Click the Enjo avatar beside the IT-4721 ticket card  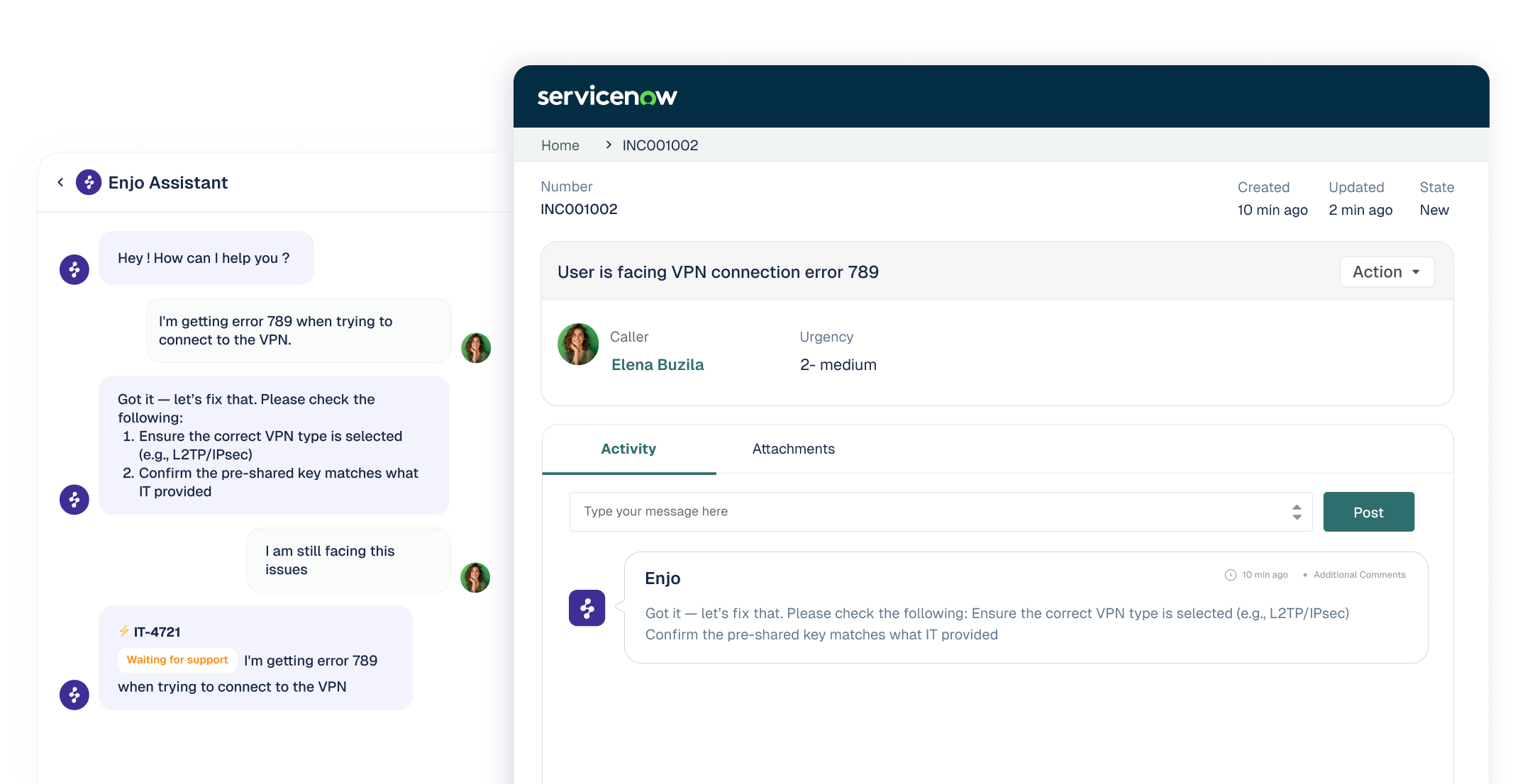coord(74,695)
